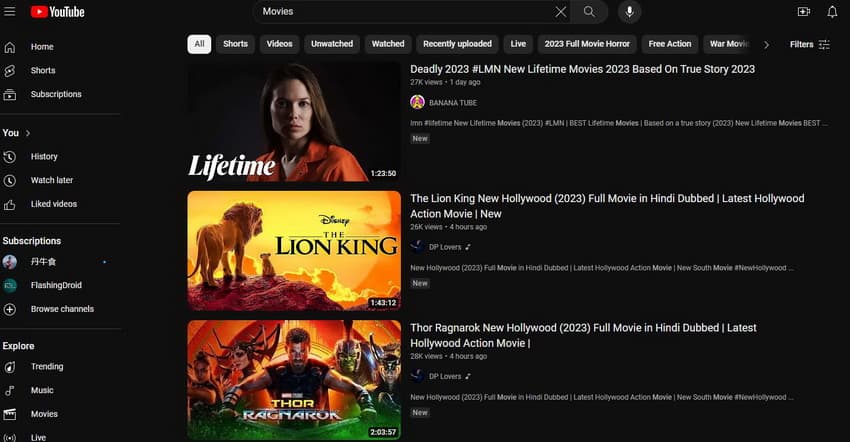Open the notifications bell
This screenshot has height=442, width=850.
click(832, 11)
